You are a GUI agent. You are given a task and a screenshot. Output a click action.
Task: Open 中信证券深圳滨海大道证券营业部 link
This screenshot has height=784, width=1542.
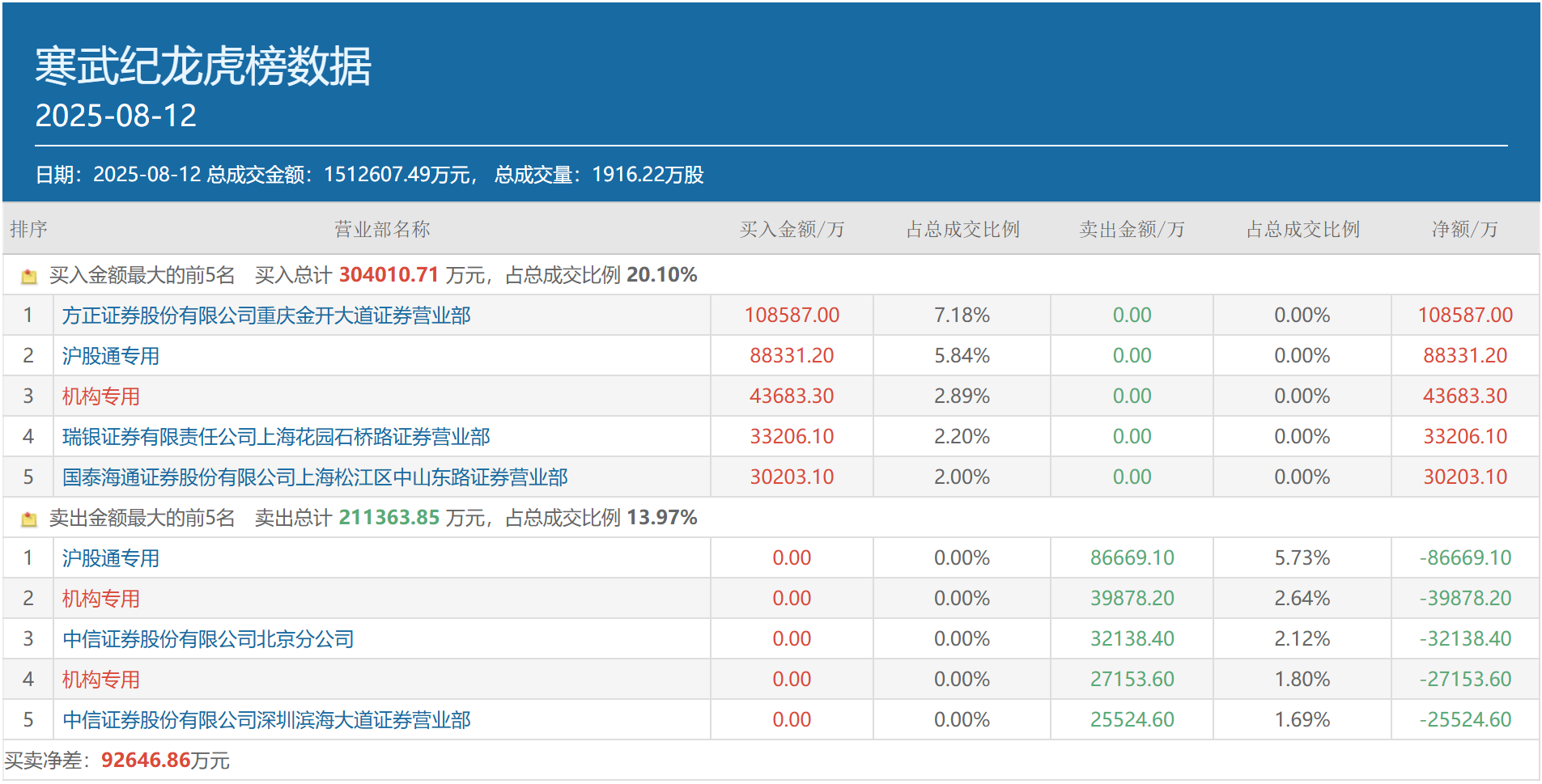tap(266, 720)
